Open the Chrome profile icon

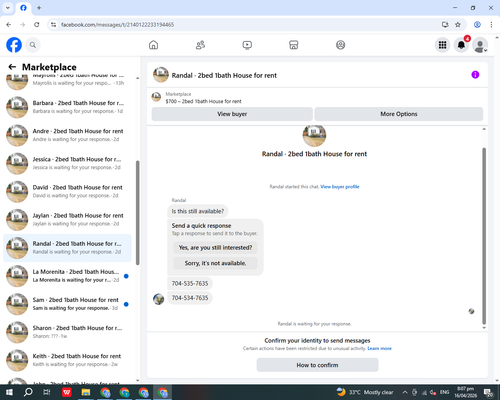pos(477,25)
